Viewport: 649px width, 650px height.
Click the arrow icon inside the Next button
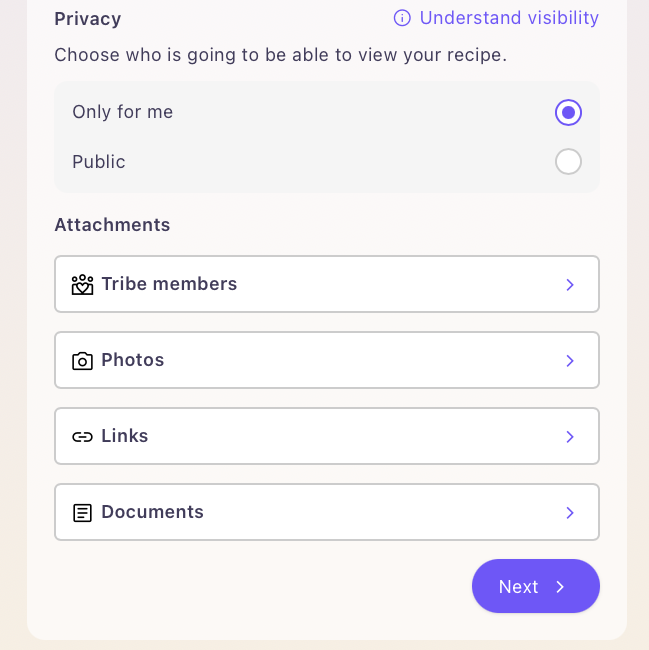pos(561,587)
